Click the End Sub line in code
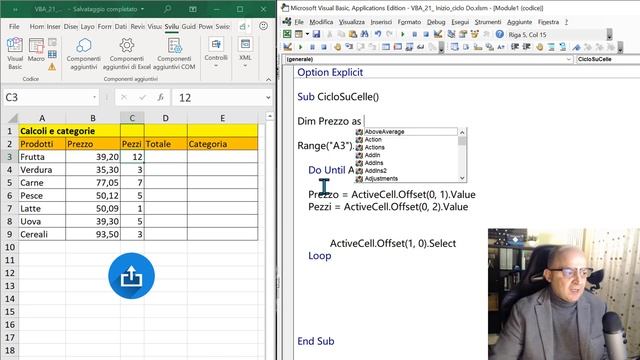Image resolution: width=640 pixels, height=360 pixels. click(x=316, y=341)
